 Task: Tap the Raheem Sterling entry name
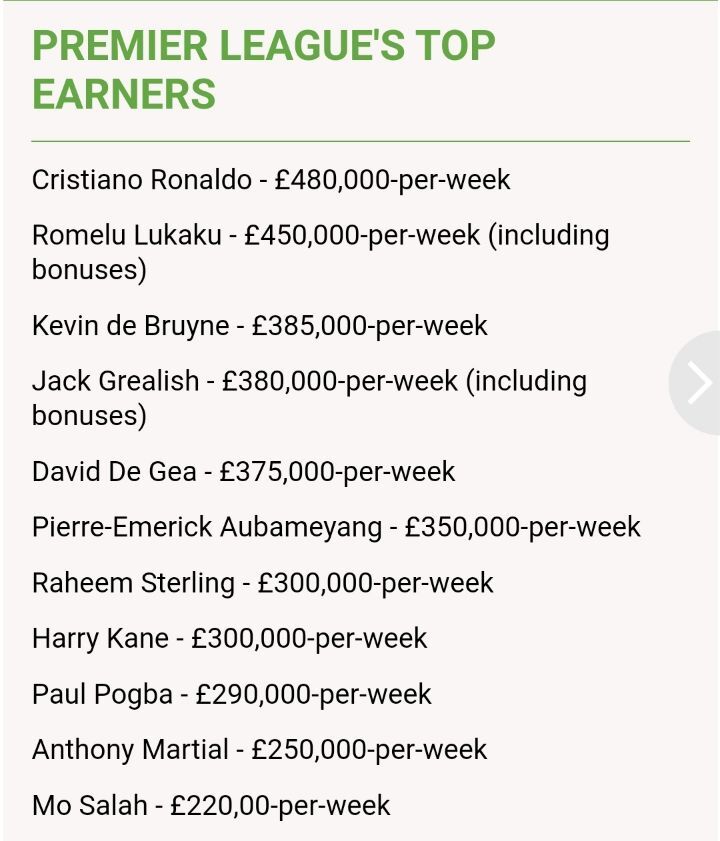point(133,583)
